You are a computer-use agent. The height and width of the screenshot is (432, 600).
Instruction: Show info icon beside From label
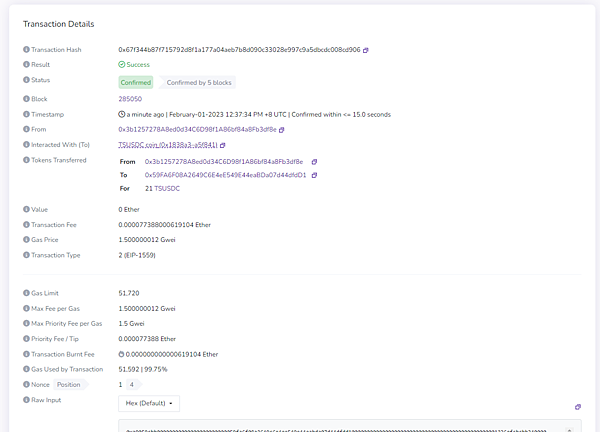coord(26,129)
